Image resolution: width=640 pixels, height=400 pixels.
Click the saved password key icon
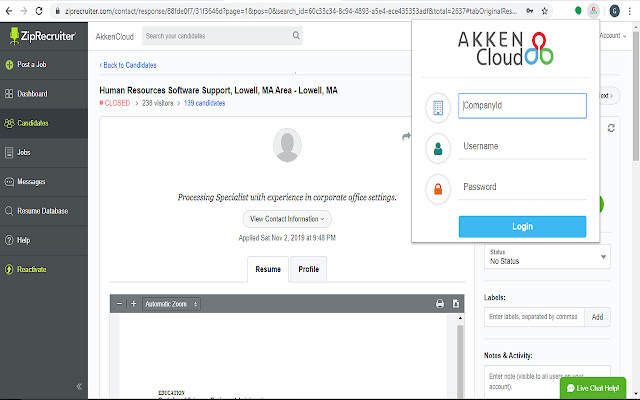529,11
